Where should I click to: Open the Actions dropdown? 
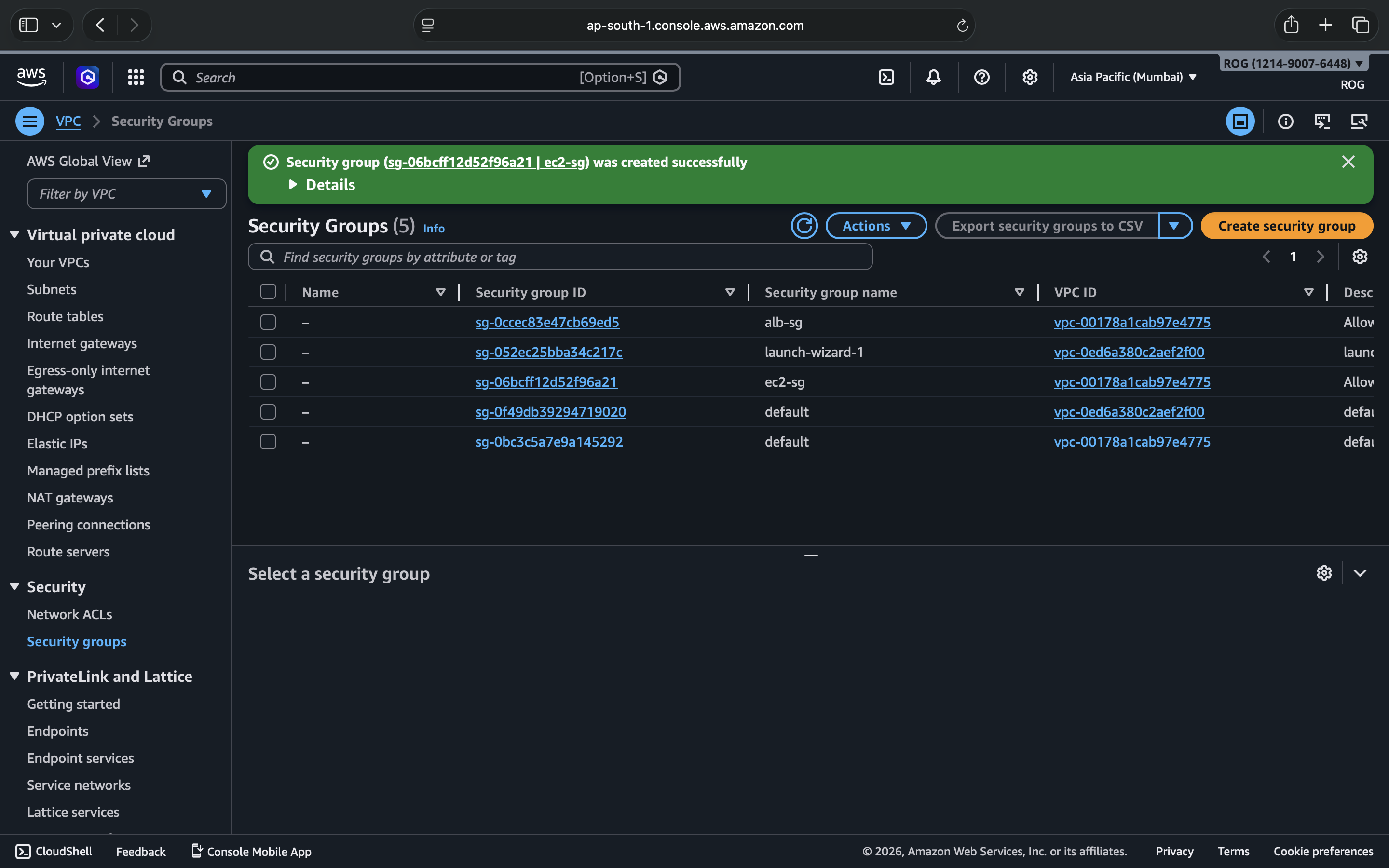pyautogui.click(x=876, y=226)
